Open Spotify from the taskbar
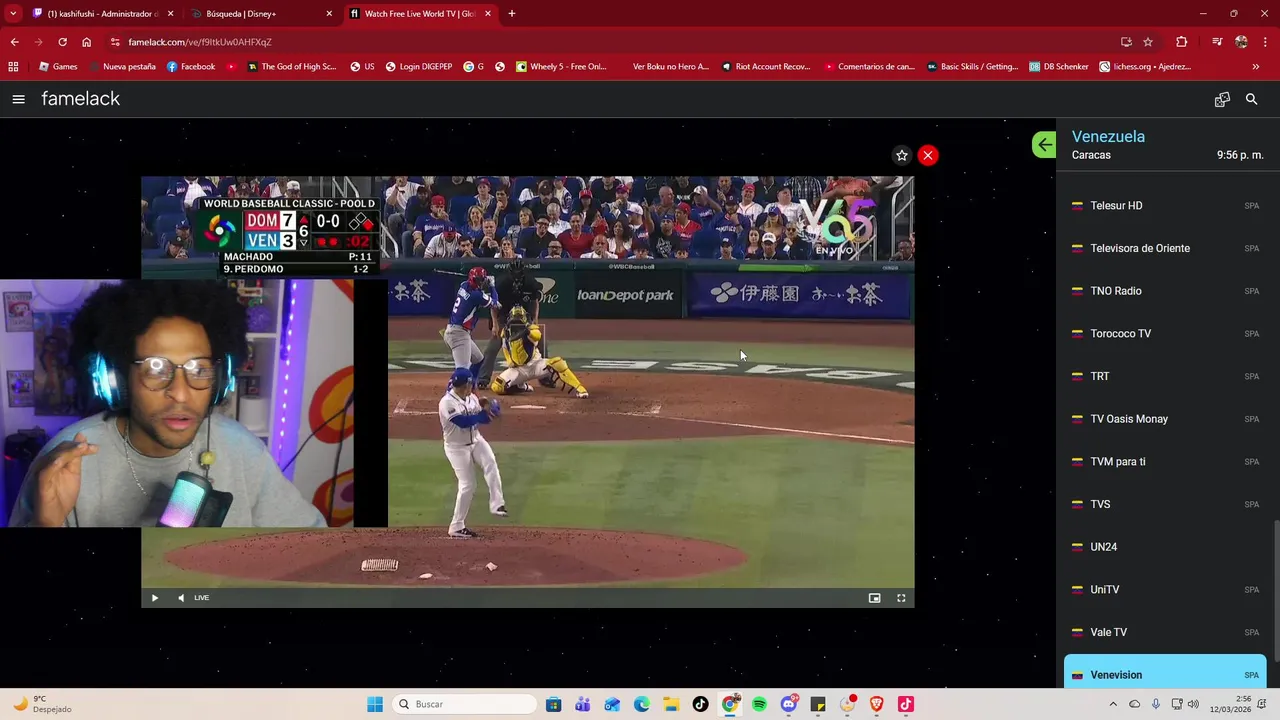 pos(759,704)
